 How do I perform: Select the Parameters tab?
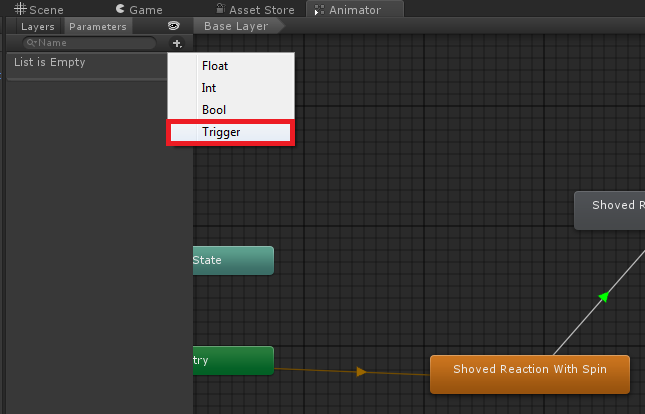pyautogui.click(x=98, y=26)
